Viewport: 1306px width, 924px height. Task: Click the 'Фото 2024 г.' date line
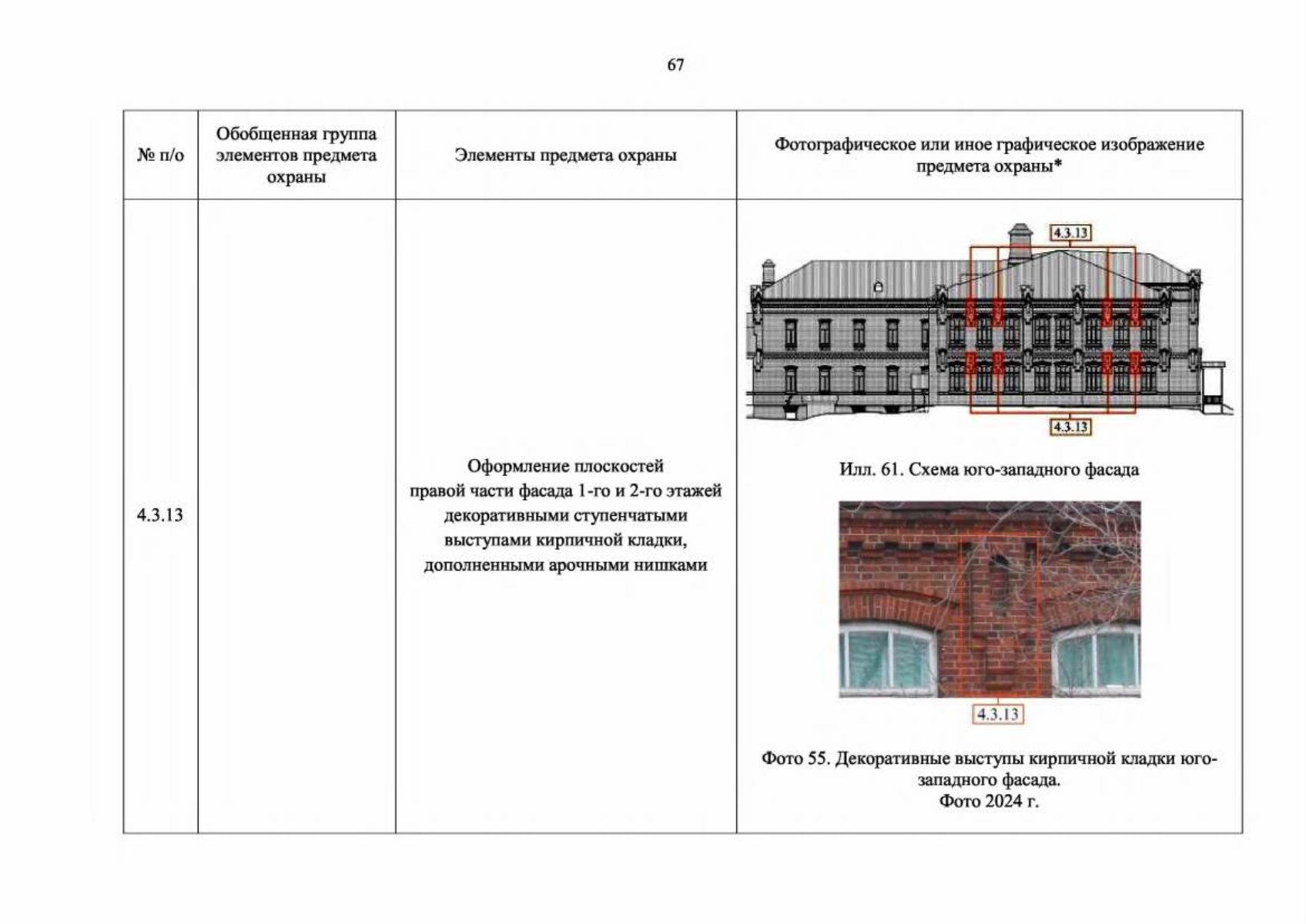(x=989, y=801)
